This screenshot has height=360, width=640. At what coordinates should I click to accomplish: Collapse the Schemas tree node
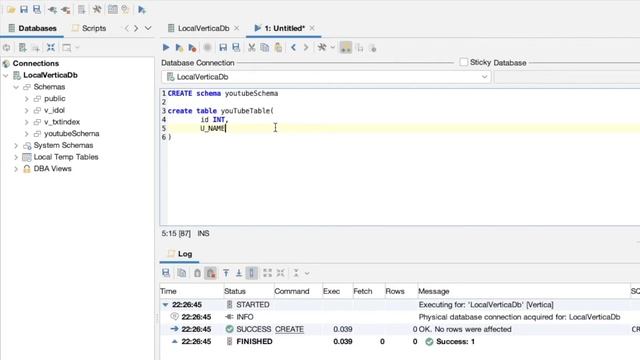point(16,87)
